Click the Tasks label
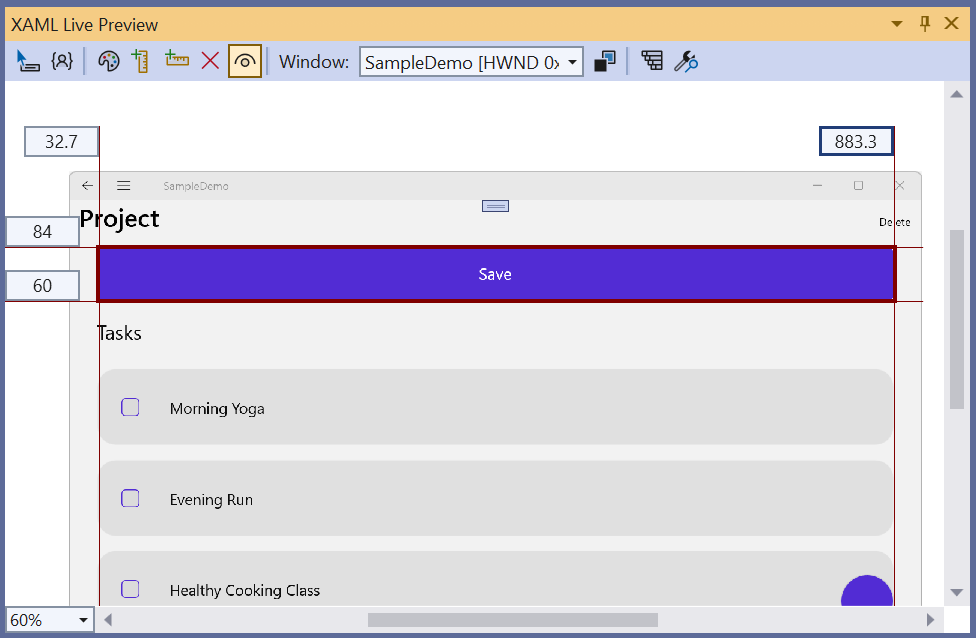This screenshot has height=638, width=976. click(x=120, y=333)
